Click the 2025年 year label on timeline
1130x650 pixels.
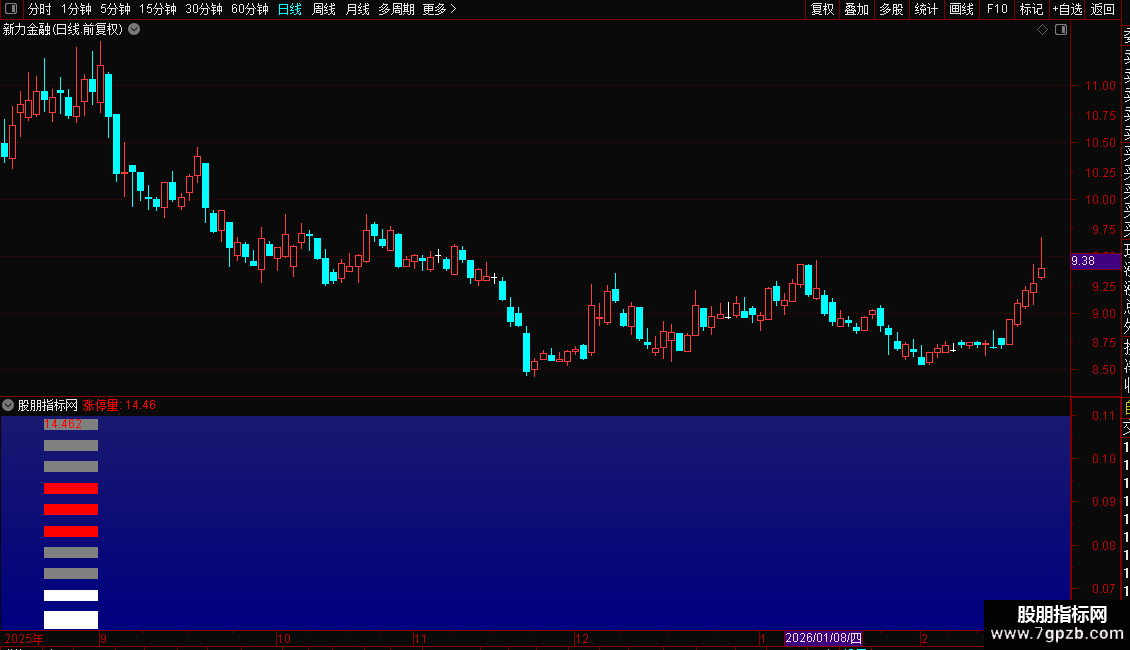click(x=24, y=638)
